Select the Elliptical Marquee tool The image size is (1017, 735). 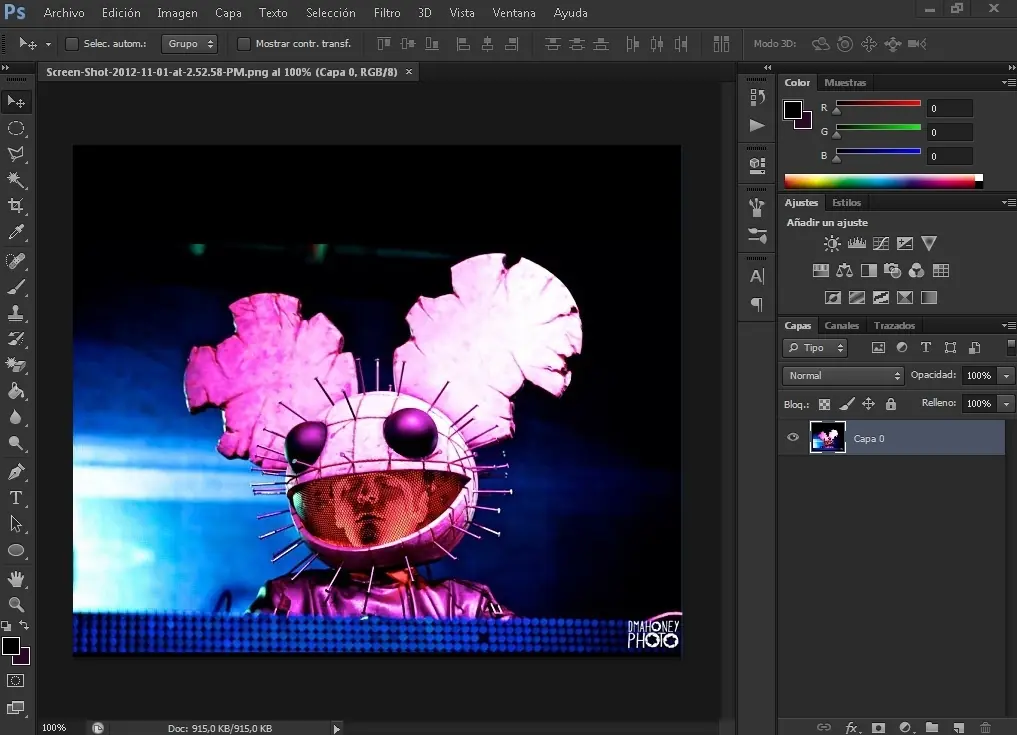tap(16, 128)
